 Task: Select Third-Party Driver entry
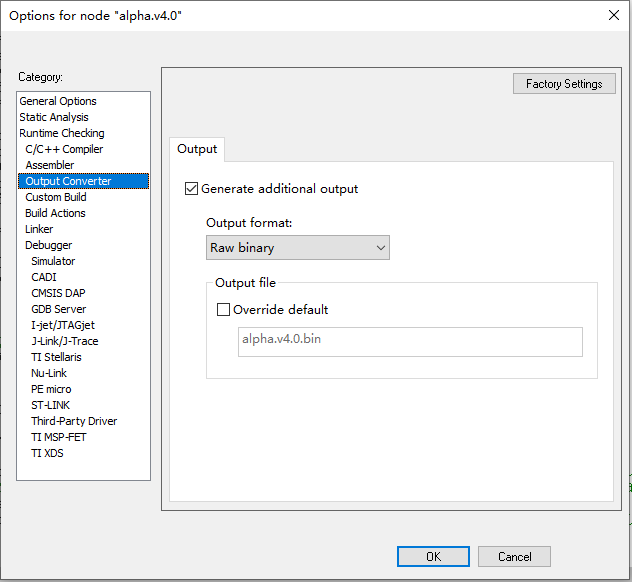pos(74,421)
